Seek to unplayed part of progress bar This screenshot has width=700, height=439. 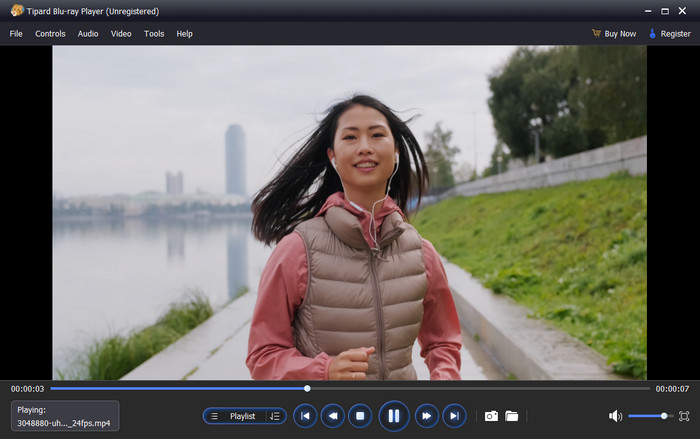point(480,389)
